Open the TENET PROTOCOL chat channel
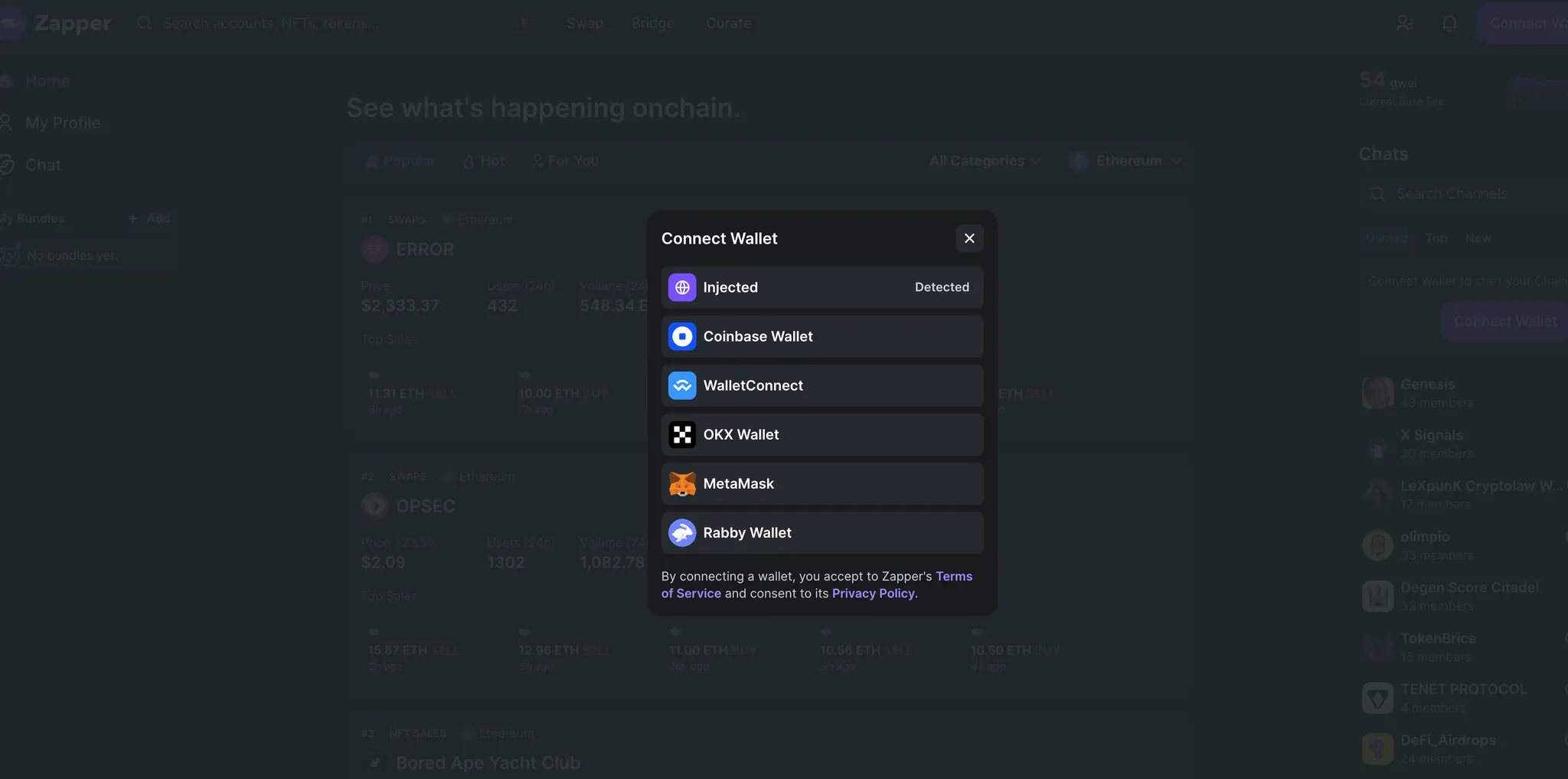Viewport: 1568px width, 779px height. pyautogui.click(x=1464, y=698)
